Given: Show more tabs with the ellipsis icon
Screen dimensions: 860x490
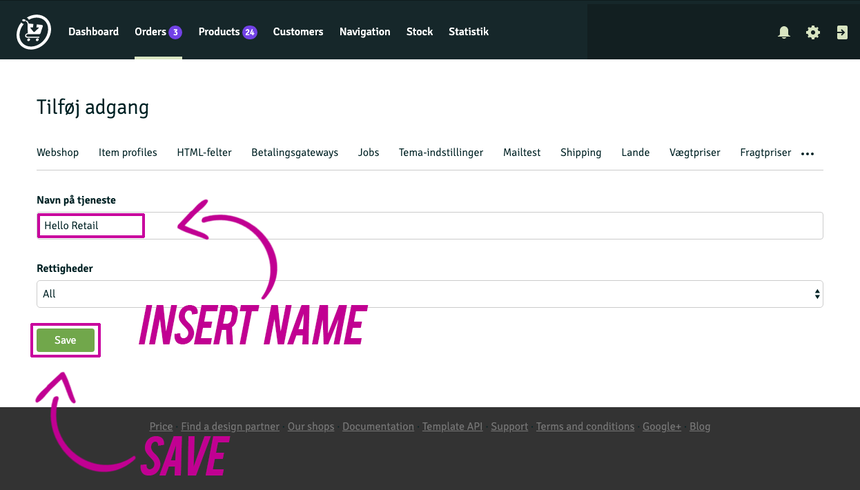Looking at the screenshot, I should pyautogui.click(x=808, y=154).
